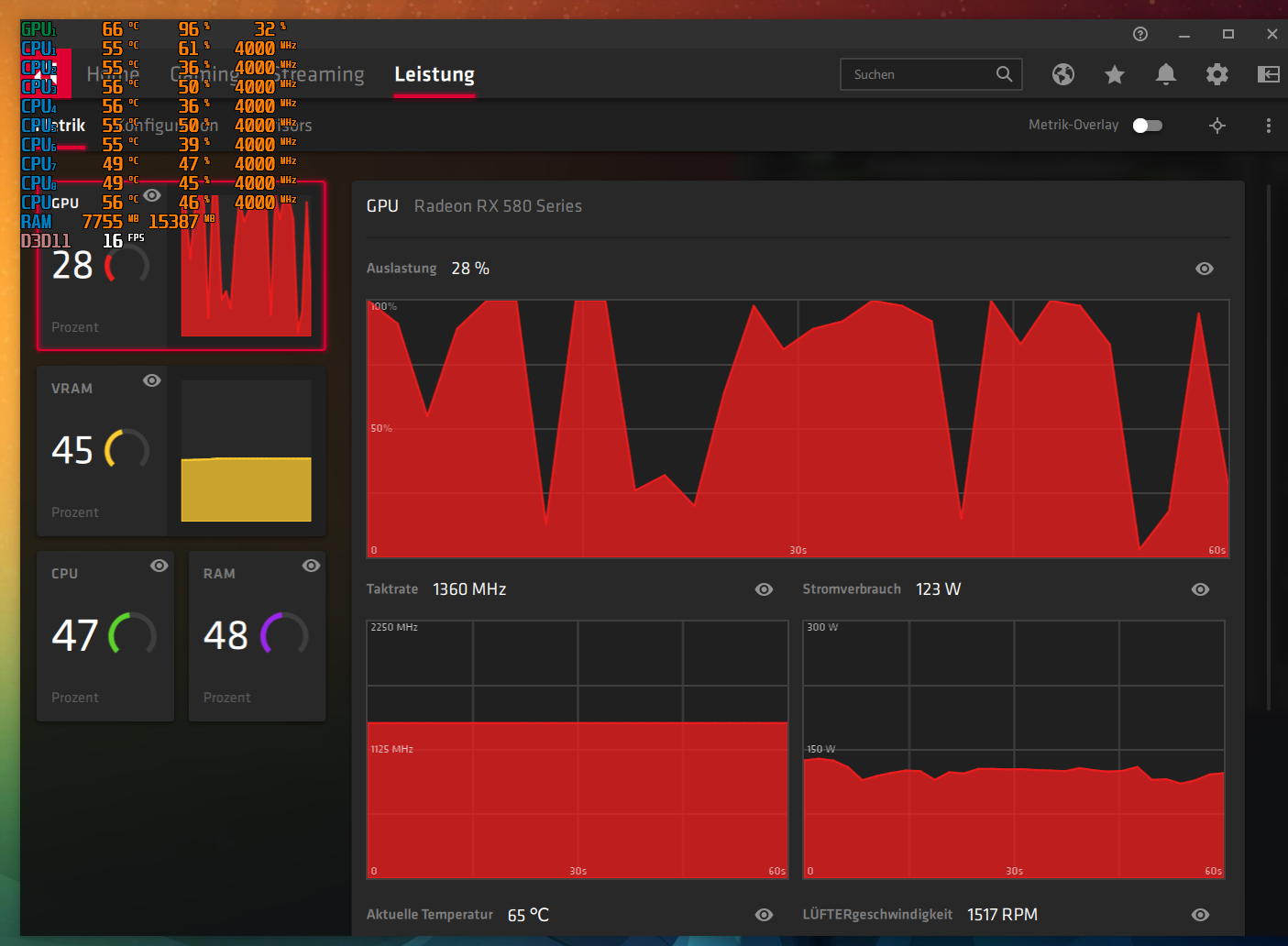The image size is (1288, 946).
Task: Toggle the VRAM card eye icon
Action: coord(152,380)
